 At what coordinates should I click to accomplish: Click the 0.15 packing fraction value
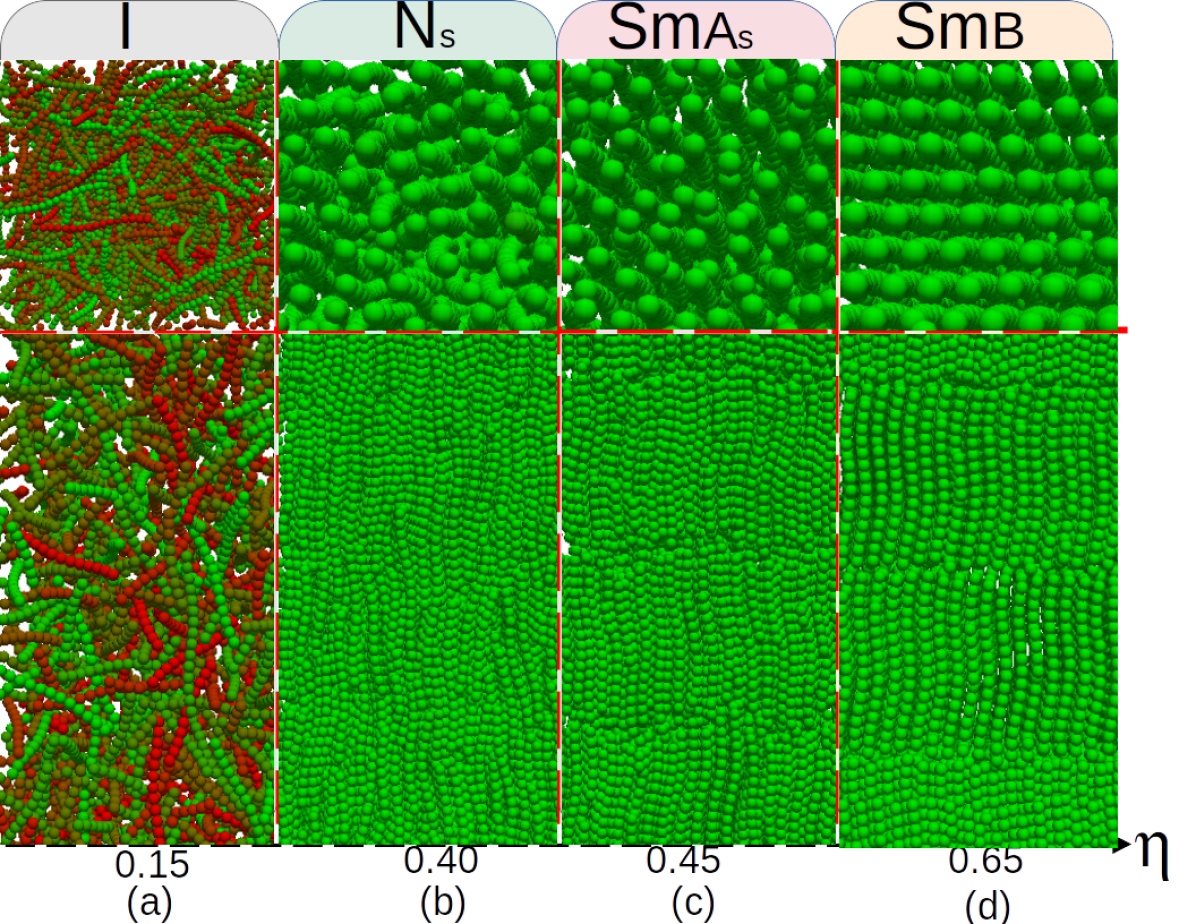click(152, 865)
